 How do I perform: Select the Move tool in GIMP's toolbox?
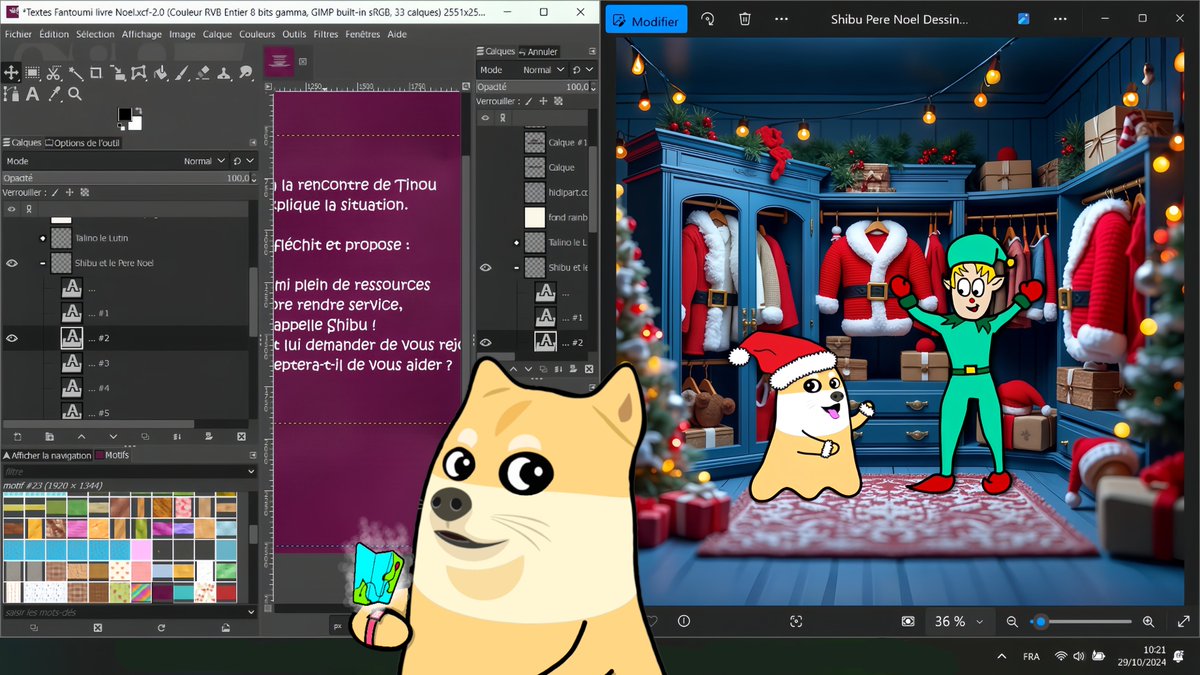coord(11,72)
